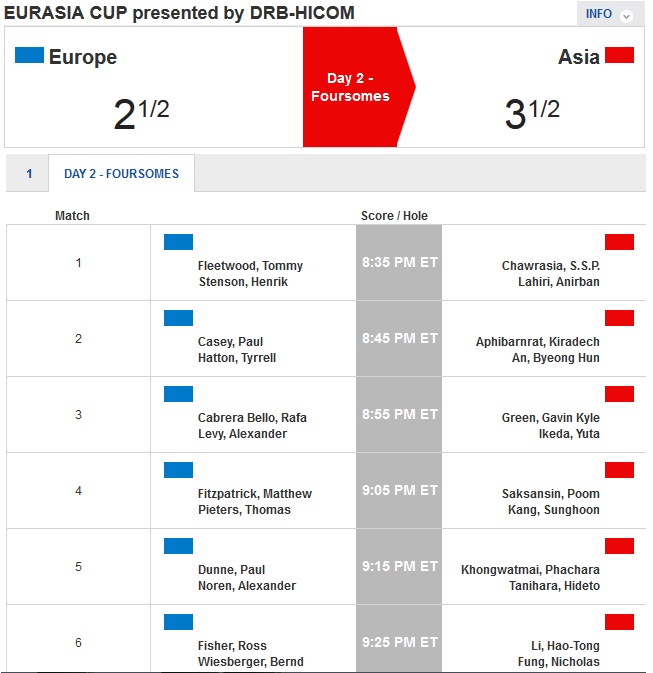Select player Fleetwood, Tommy

click(250, 266)
